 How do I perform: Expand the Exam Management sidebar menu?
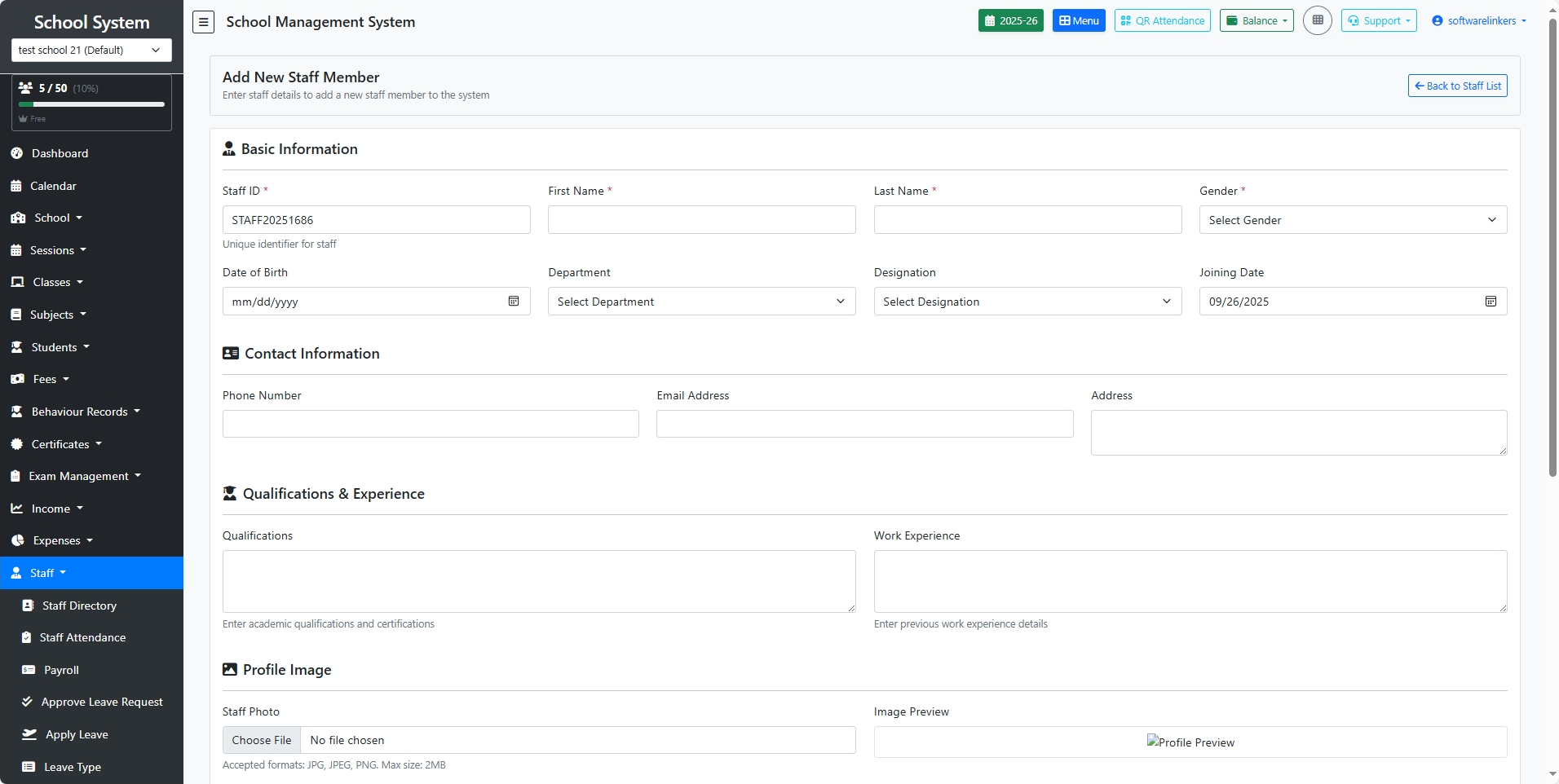[x=78, y=476]
